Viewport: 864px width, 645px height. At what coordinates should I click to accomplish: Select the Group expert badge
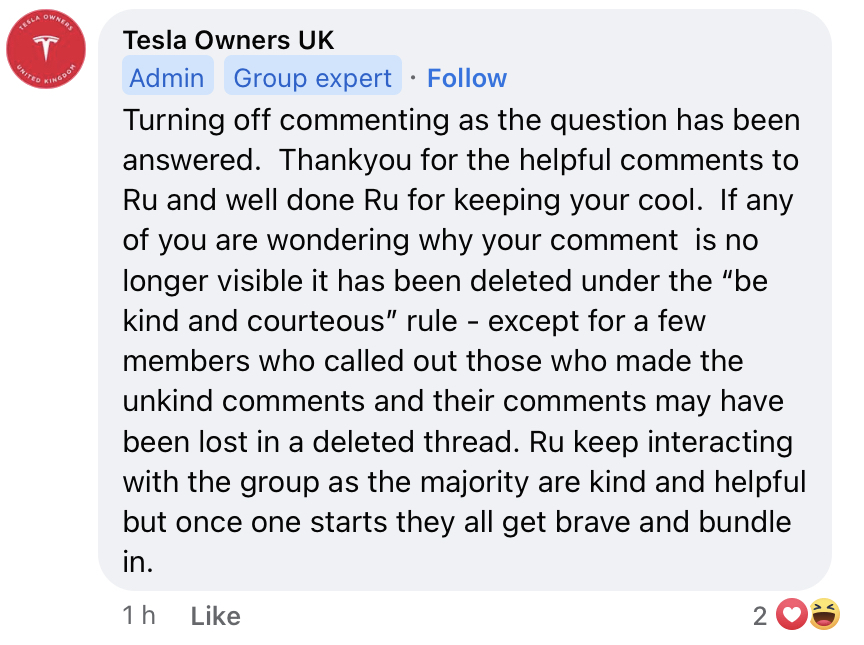click(312, 78)
